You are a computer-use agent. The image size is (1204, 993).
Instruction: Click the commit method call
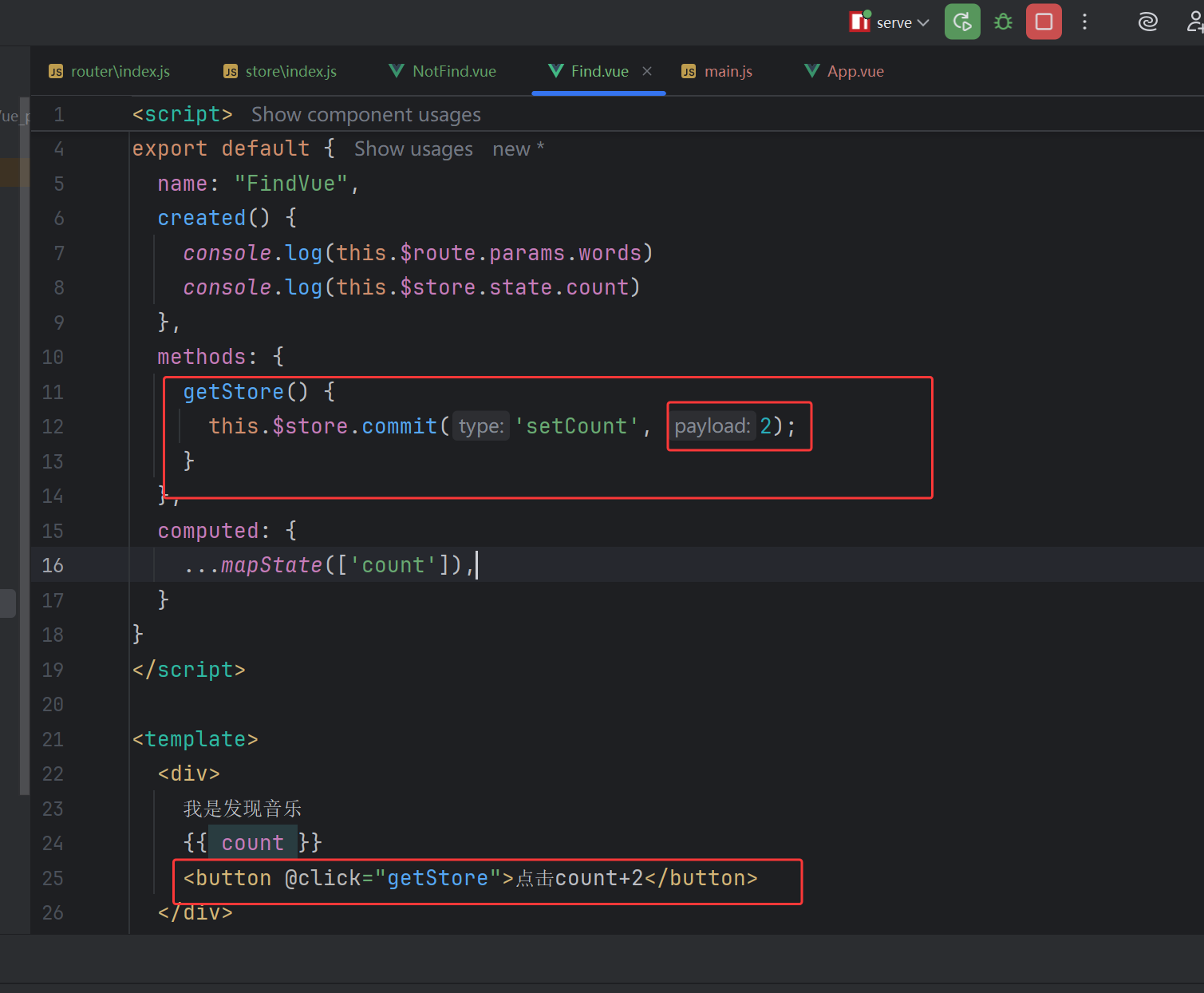(x=400, y=426)
